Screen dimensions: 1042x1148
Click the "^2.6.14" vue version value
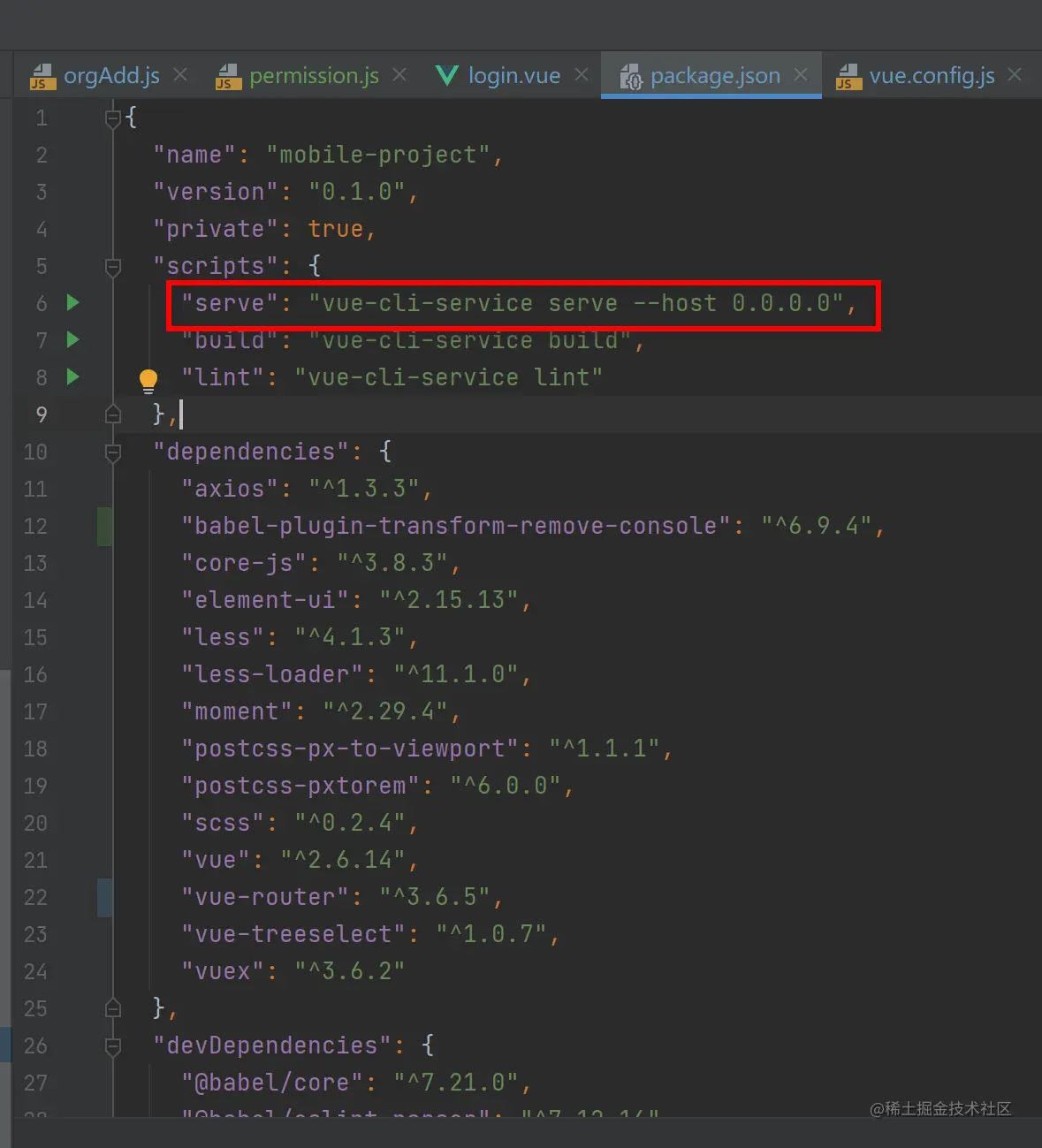(343, 861)
